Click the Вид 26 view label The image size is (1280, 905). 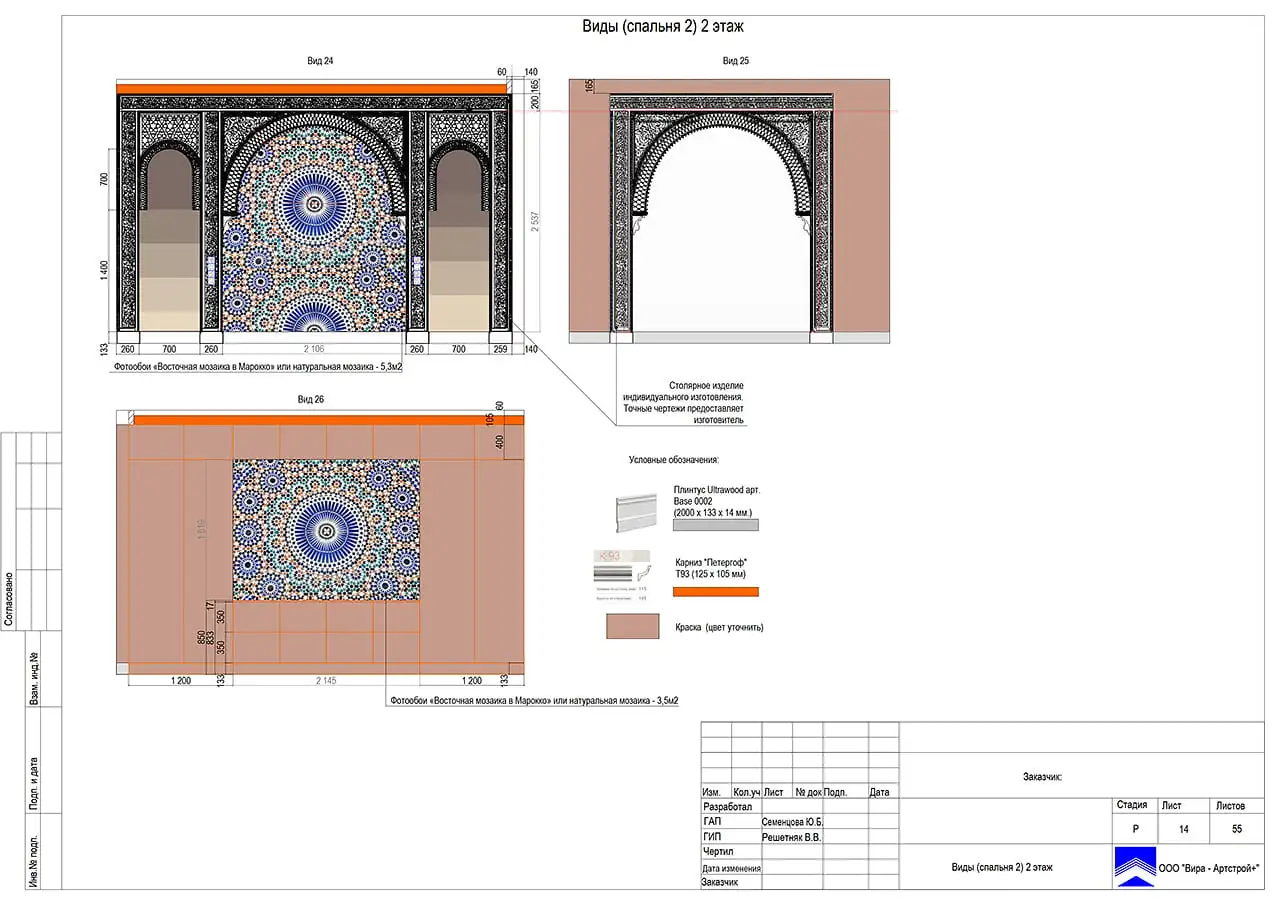(311, 399)
